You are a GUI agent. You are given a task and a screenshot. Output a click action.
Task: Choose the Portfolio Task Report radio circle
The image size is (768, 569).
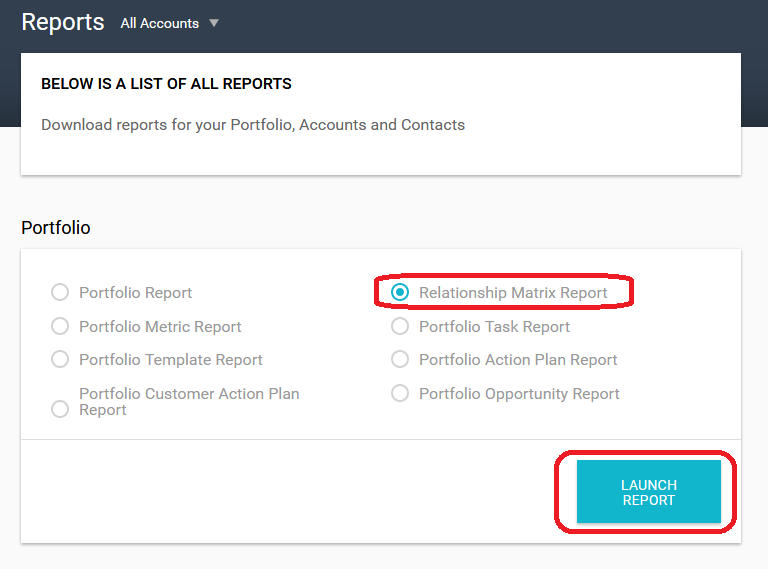[400, 326]
